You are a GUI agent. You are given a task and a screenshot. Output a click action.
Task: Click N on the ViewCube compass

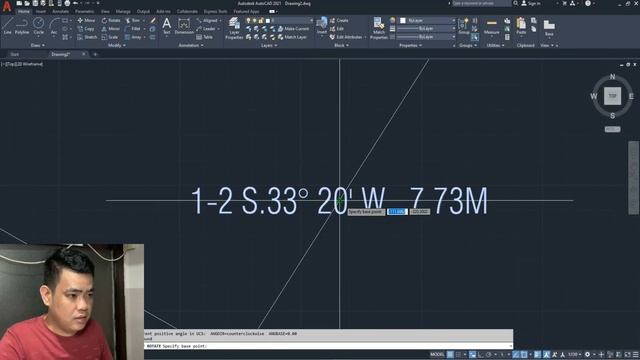coord(612,76)
